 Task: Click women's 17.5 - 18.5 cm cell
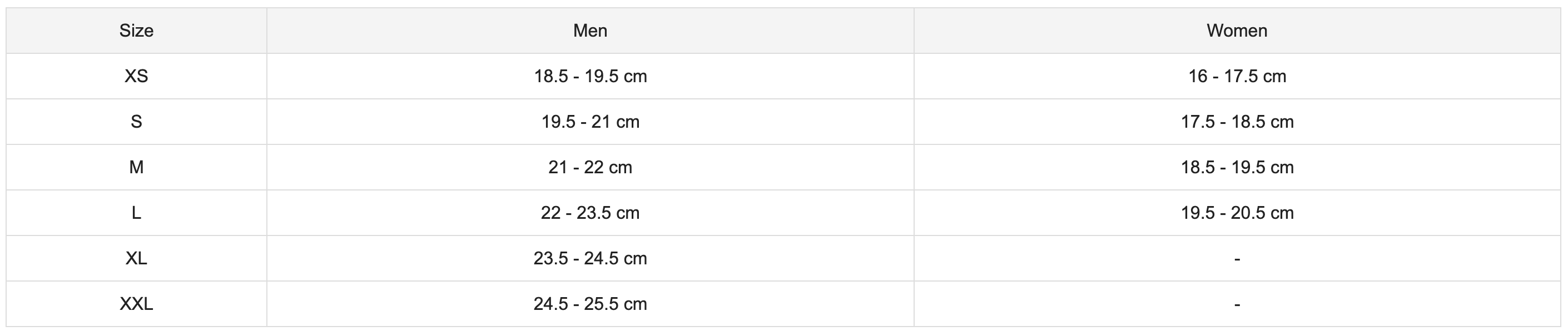click(1237, 122)
